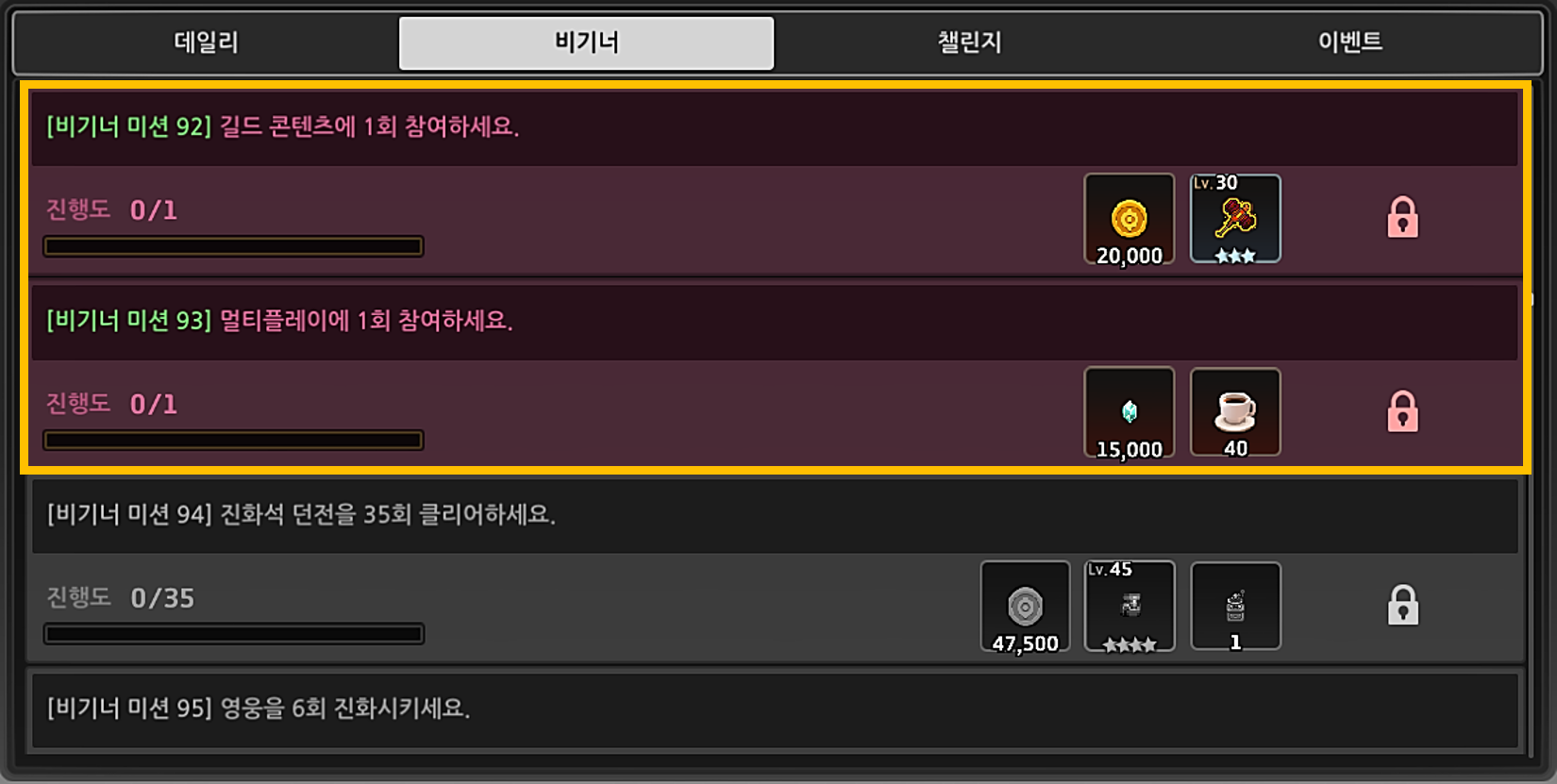
Task: Click the pink lock for mission 92
Action: (x=1402, y=217)
